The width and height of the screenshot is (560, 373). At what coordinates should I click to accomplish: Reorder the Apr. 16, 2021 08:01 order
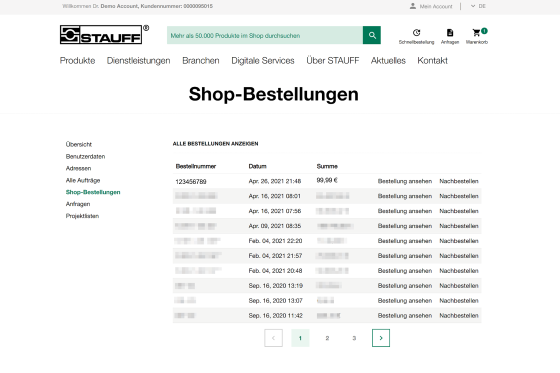pyautogui.click(x=459, y=196)
